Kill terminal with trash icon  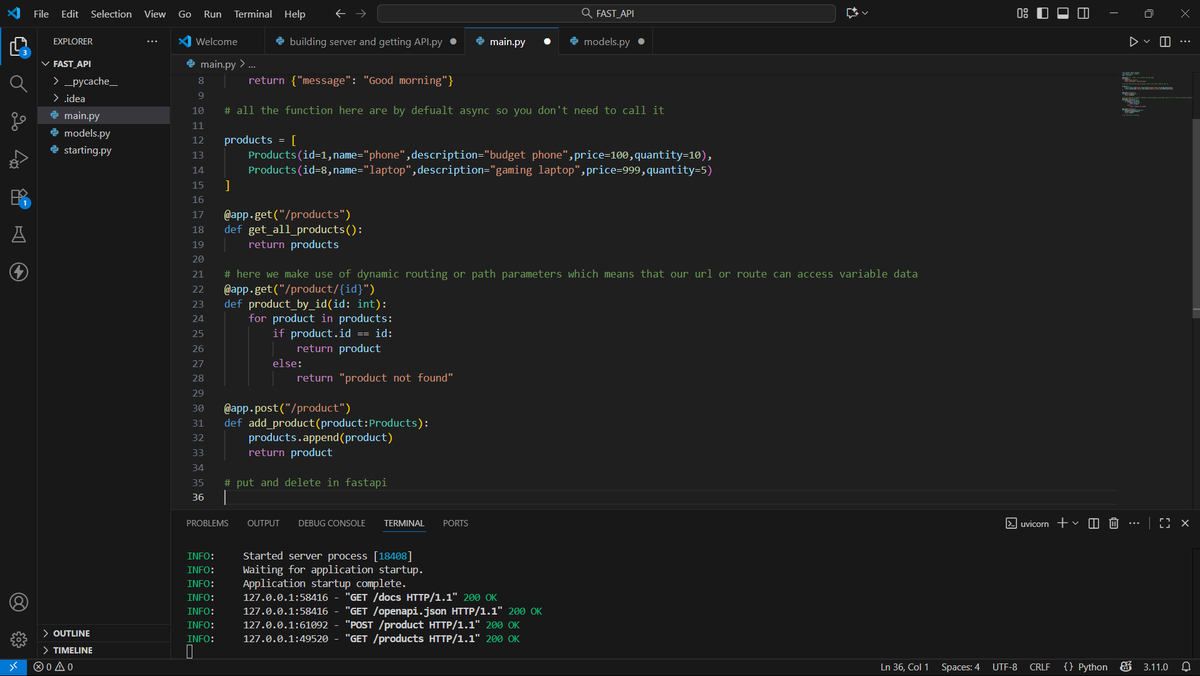[1113, 523]
